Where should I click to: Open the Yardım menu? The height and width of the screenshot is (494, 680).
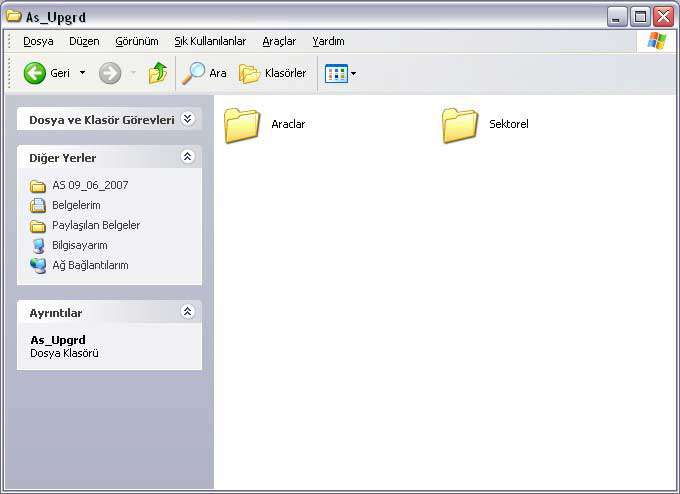coord(328,41)
